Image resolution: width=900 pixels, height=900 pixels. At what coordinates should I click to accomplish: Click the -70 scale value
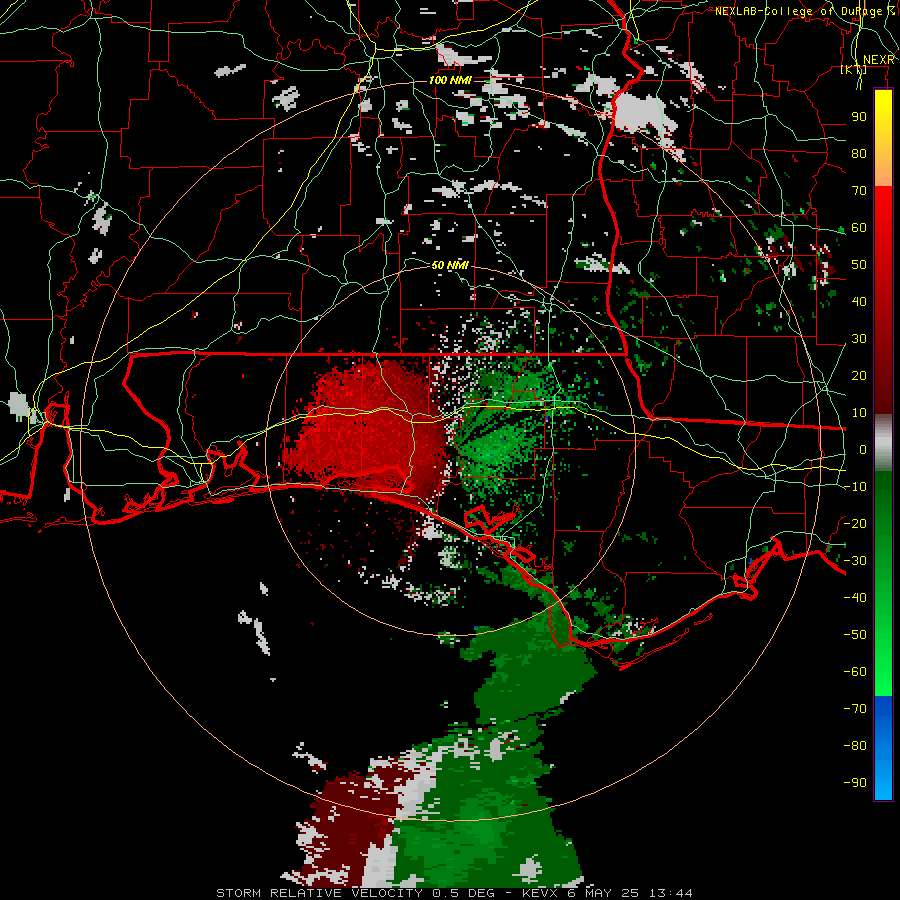click(x=855, y=708)
